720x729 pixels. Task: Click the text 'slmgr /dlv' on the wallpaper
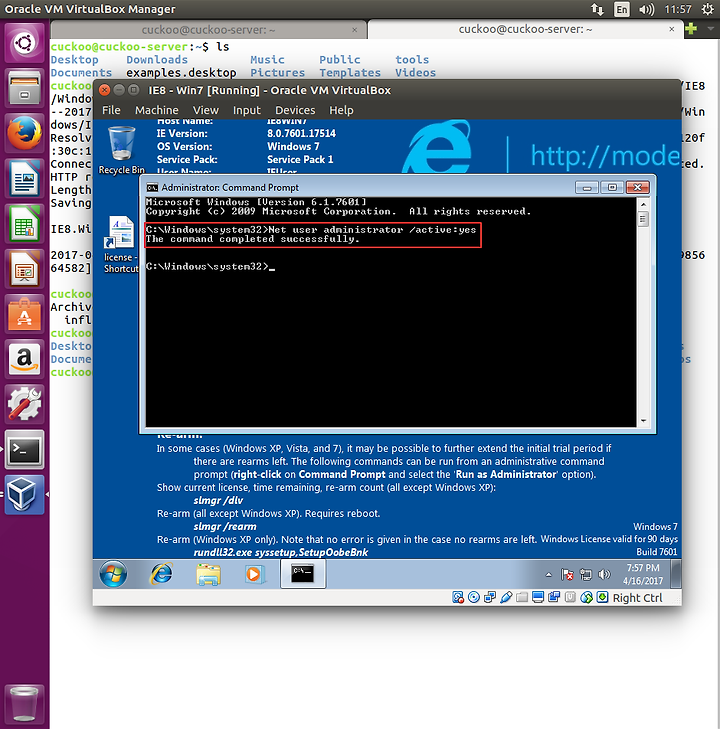click(x=218, y=501)
